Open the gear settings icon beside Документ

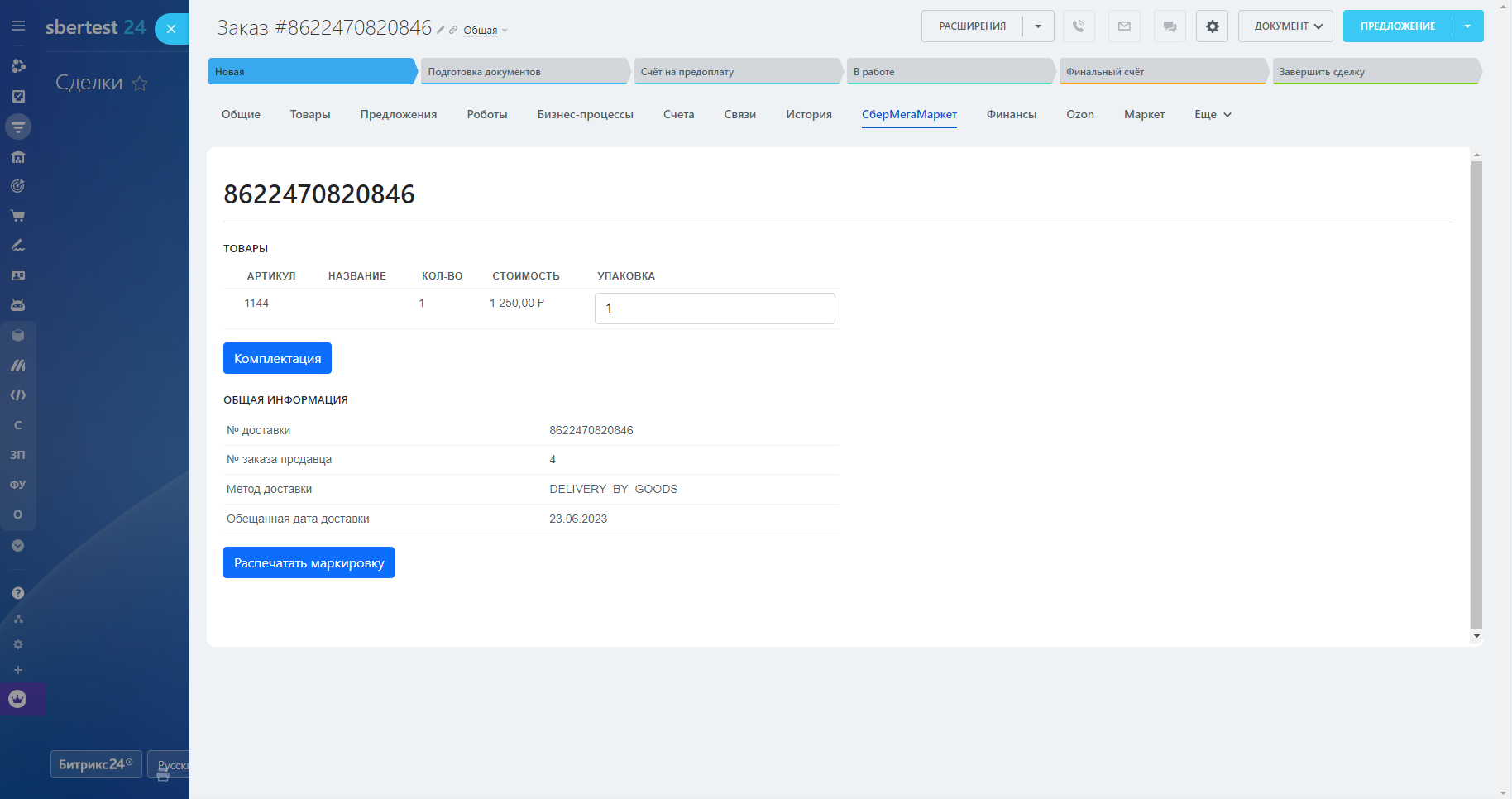click(1212, 26)
